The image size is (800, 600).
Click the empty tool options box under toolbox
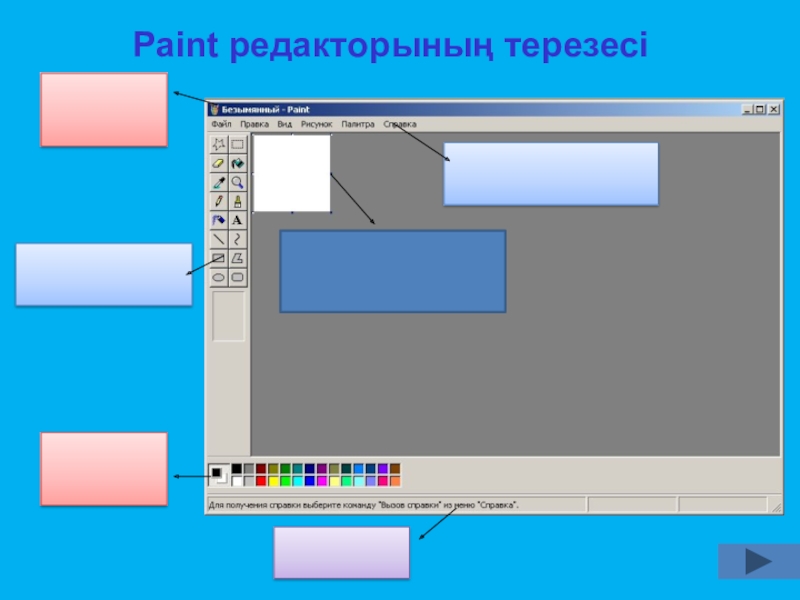[229, 316]
